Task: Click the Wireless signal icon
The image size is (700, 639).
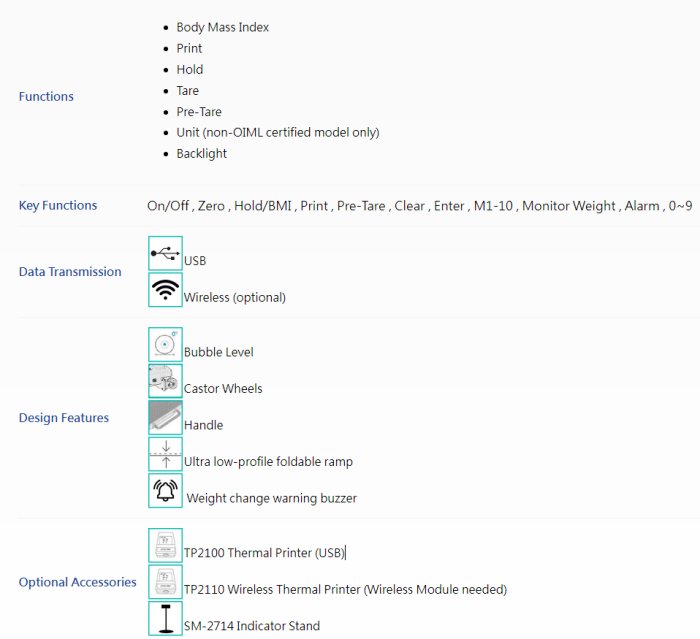Action: click(165, 290)
